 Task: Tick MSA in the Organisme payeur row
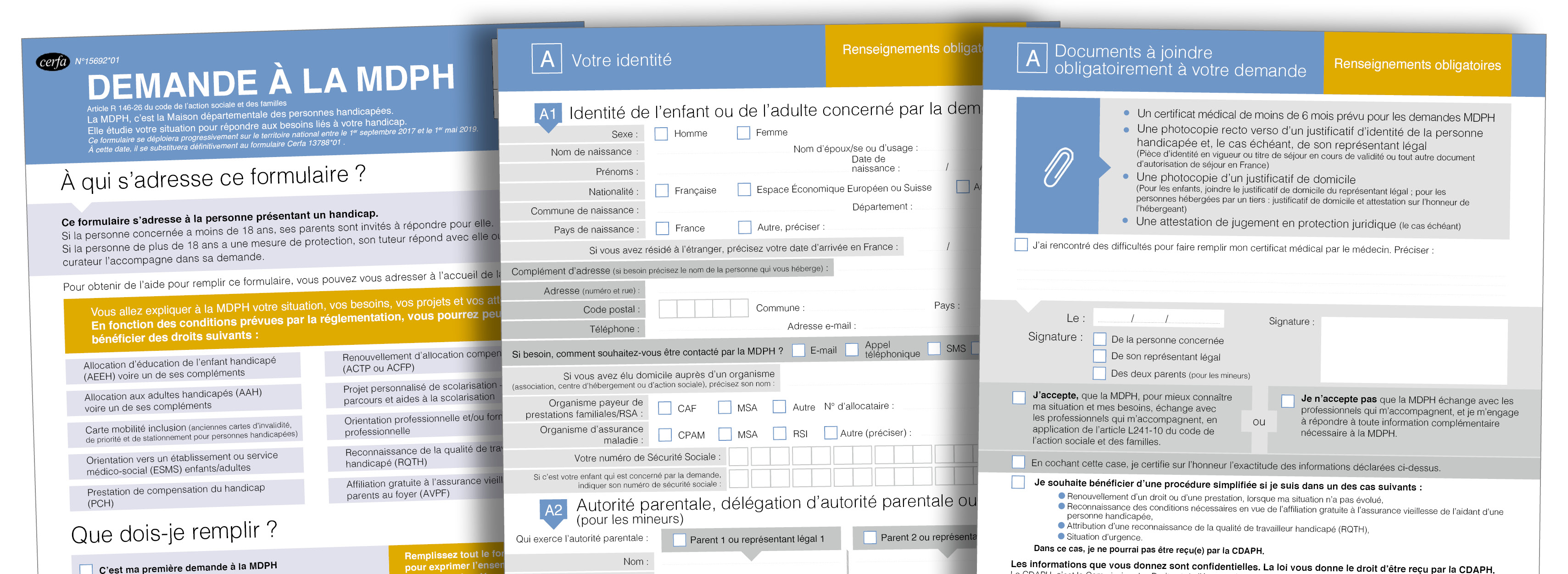[725, 407]
